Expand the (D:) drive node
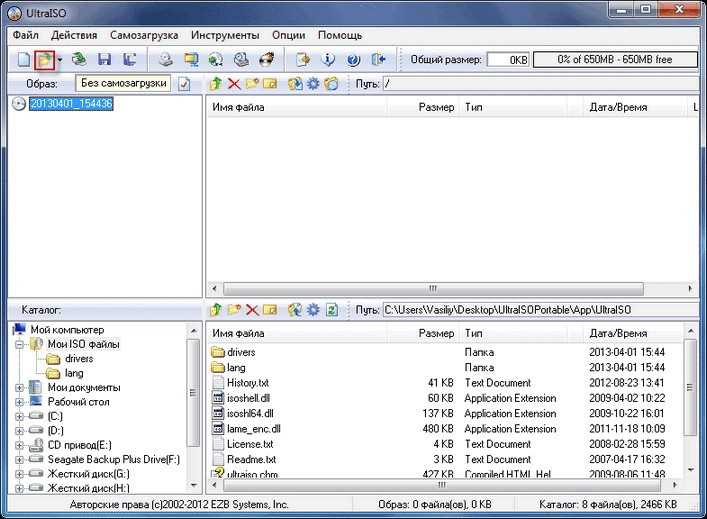The width and height of the screenshot is (707, 519). 19,431
